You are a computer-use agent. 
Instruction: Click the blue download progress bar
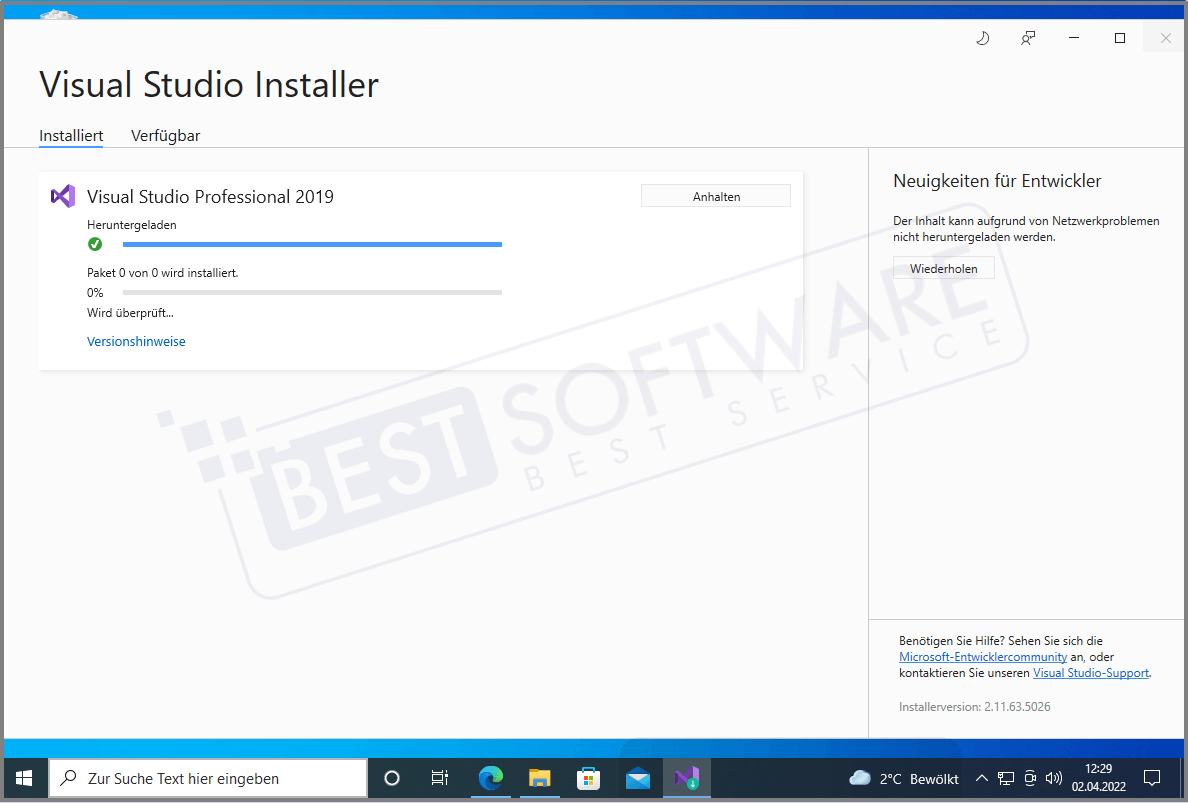click(311, 244)
